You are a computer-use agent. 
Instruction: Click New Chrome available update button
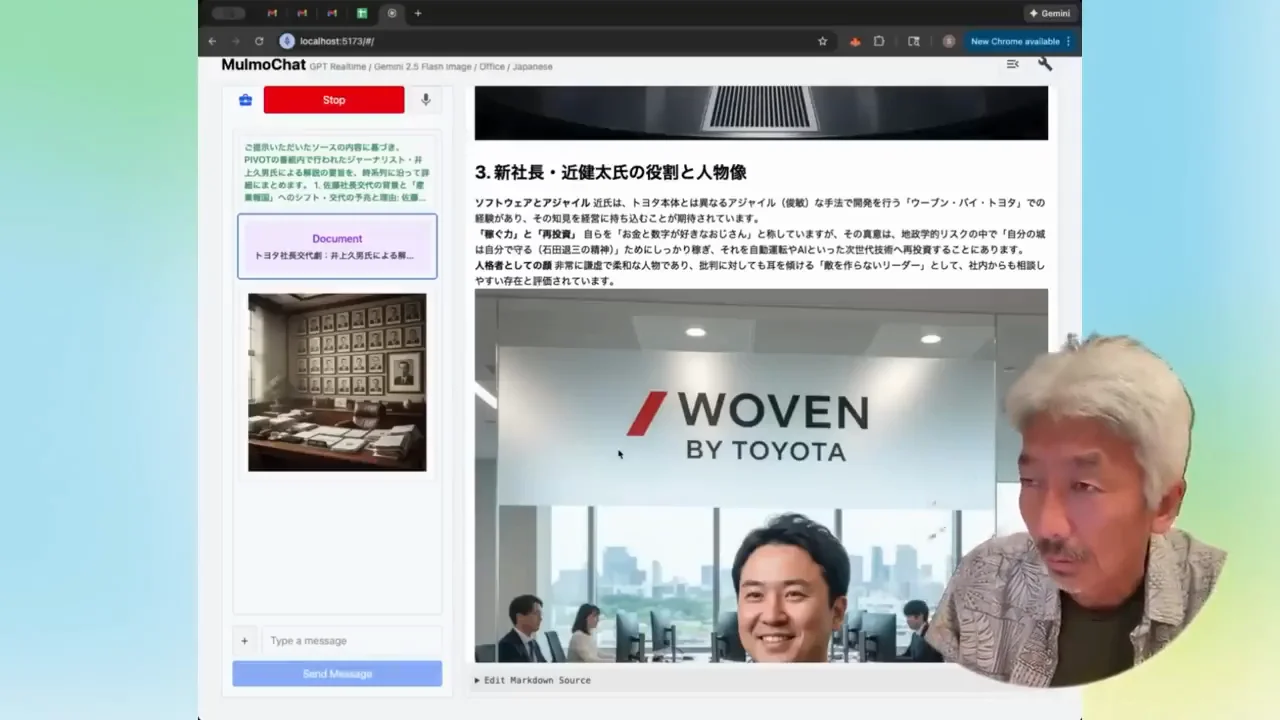click(1015, 41)
